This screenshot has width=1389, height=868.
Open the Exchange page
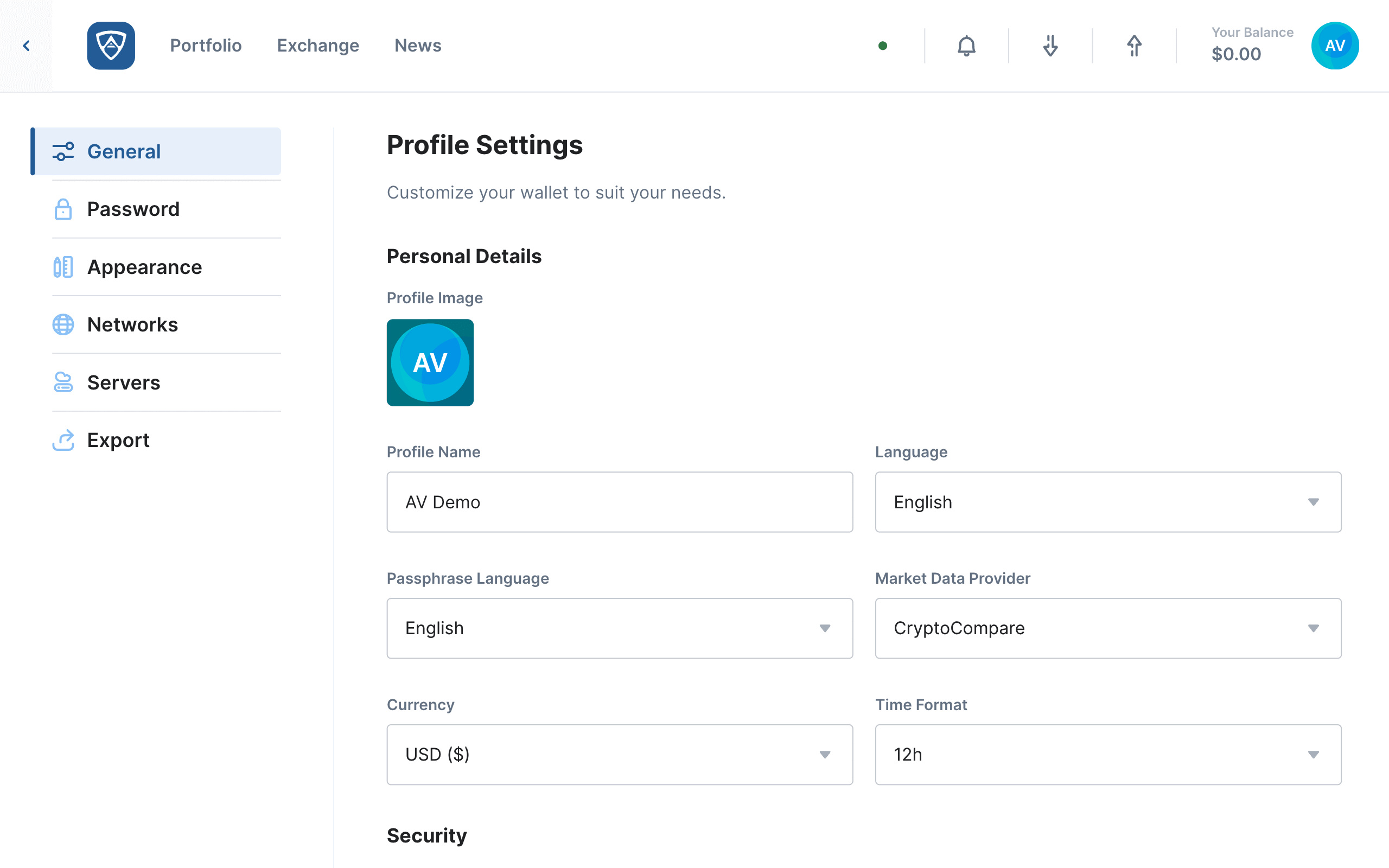[318, 46]
